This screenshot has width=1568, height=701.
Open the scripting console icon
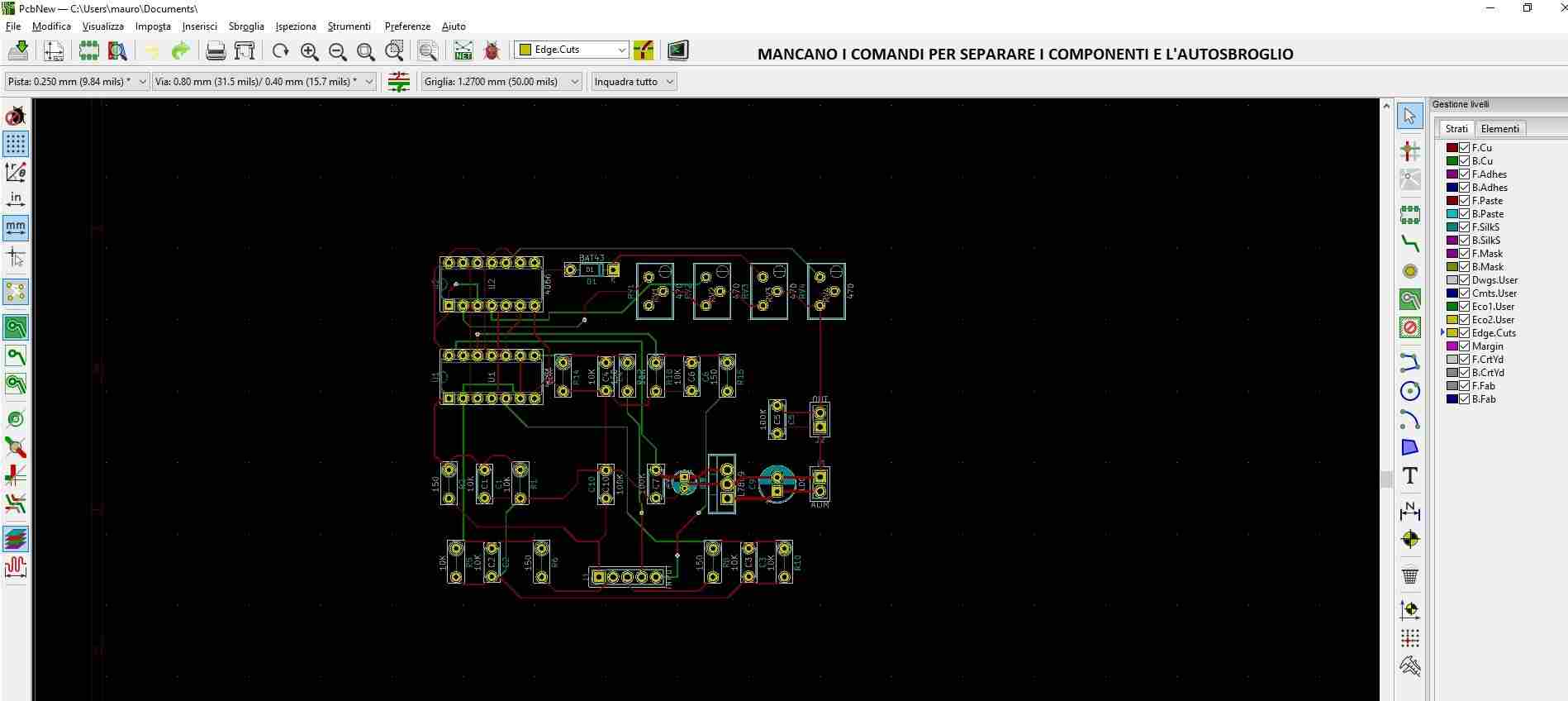pos(677,50)
